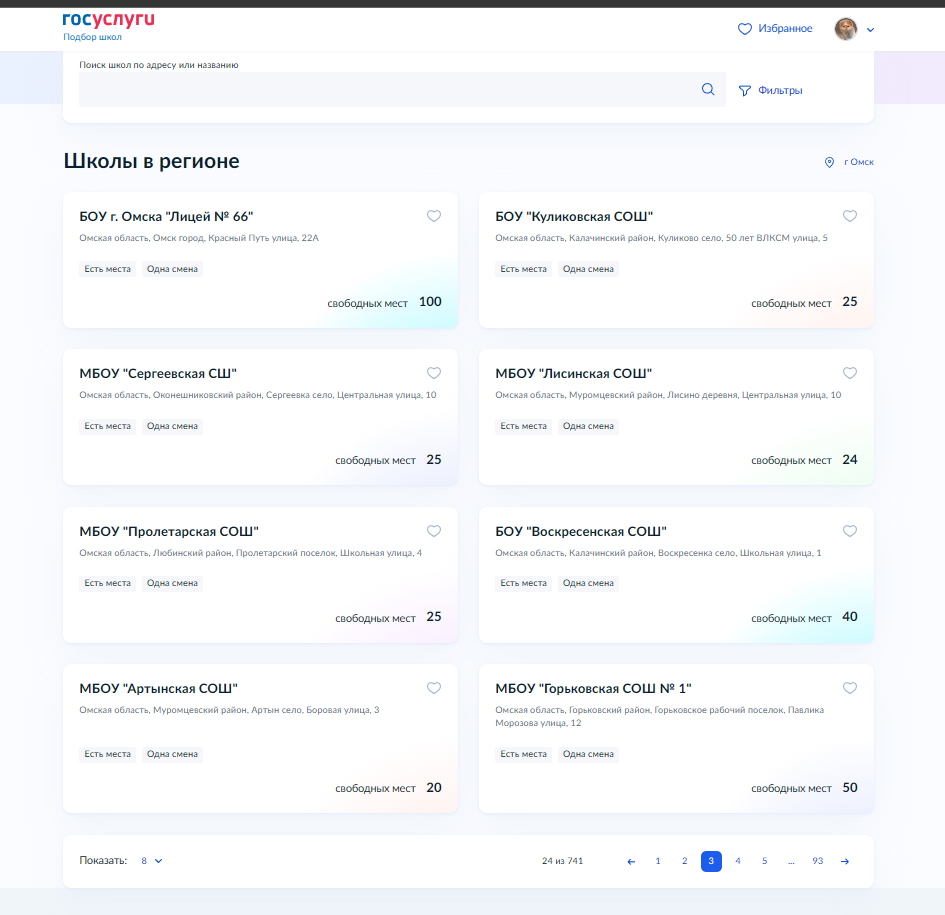Open the Фильтры filters button
Viewport: 945px width, 915px height.
(x=771, y=90)
